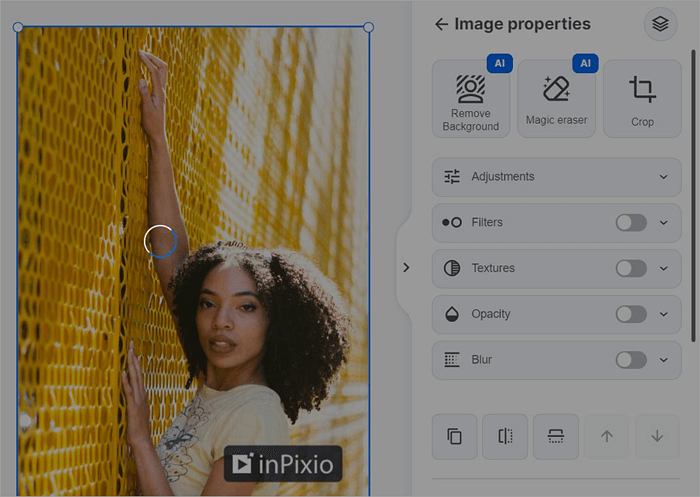Expand the Adjustments section chevron

coord(664,177)
